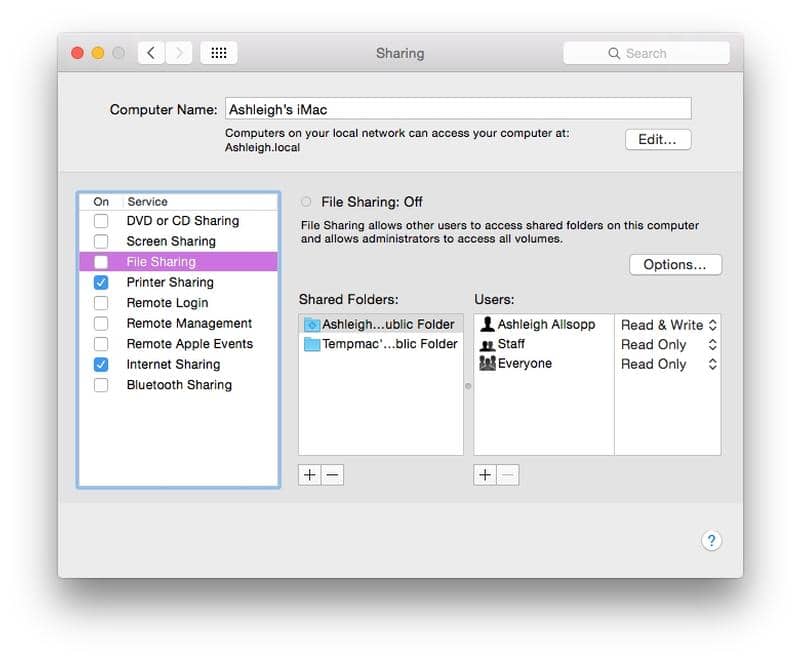Select the Tempmac Public Folder icon

pos(310,344)
